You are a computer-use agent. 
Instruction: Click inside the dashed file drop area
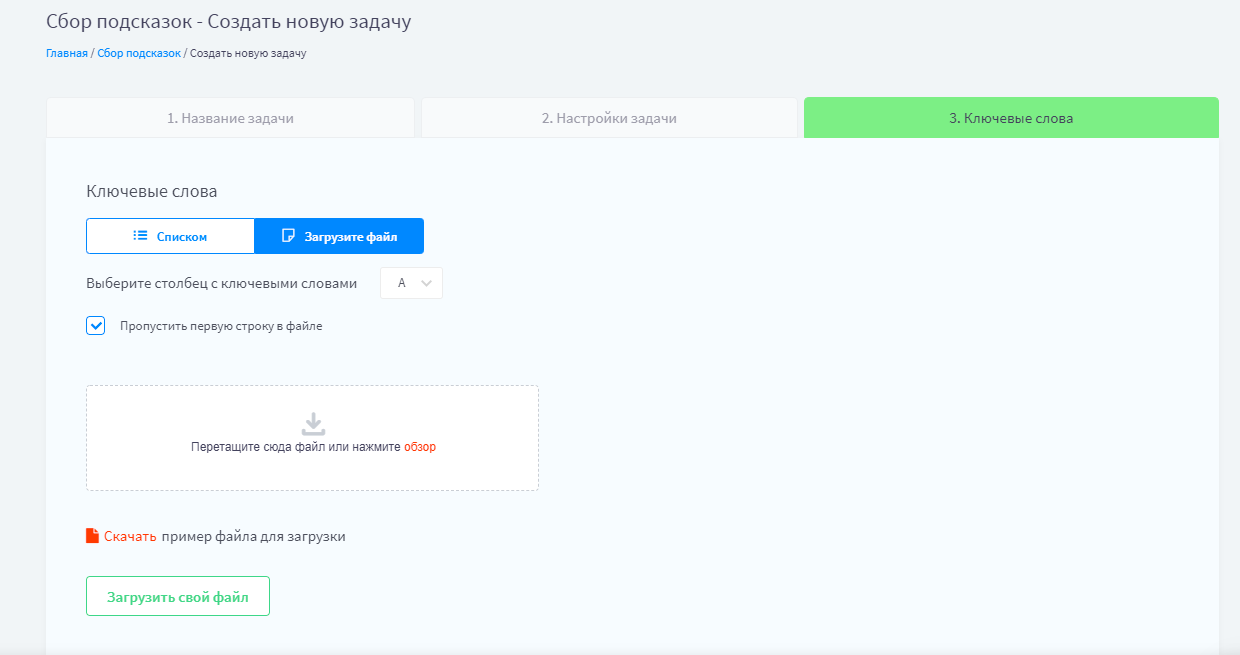click(312, 470)
